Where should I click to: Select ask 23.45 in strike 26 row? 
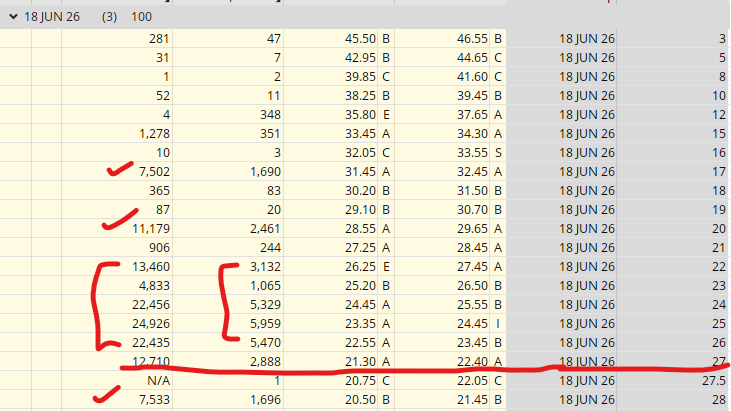point(472,343)
